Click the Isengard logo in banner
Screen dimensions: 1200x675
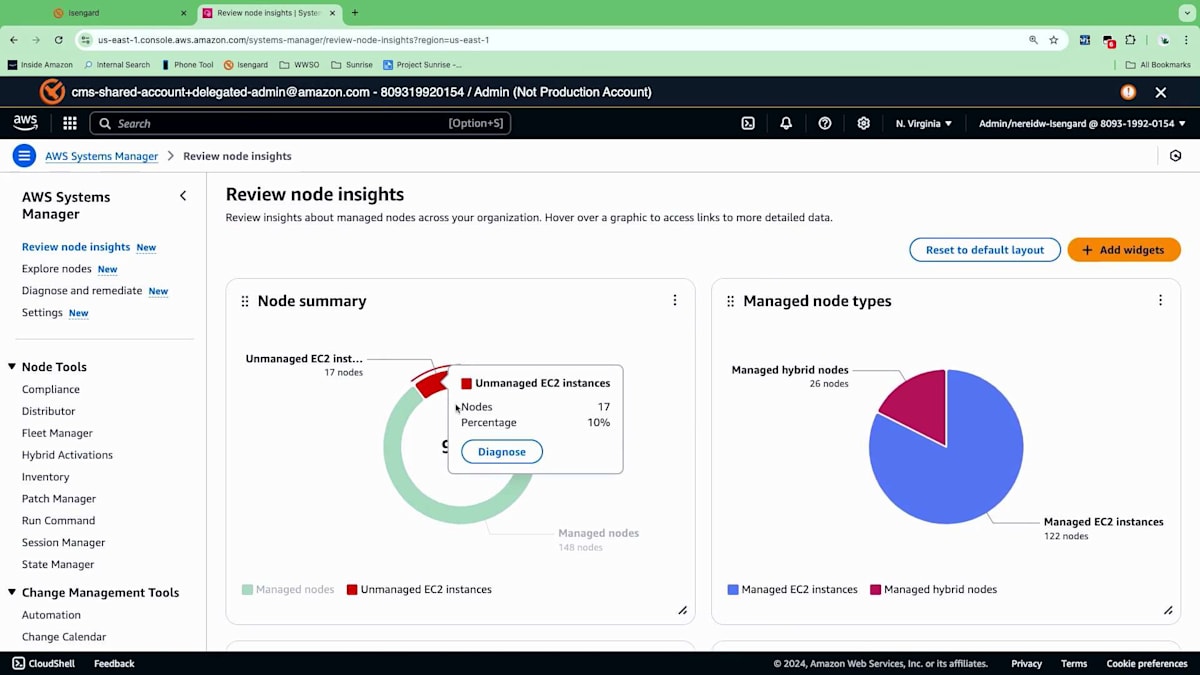click(x=52, y=92)
